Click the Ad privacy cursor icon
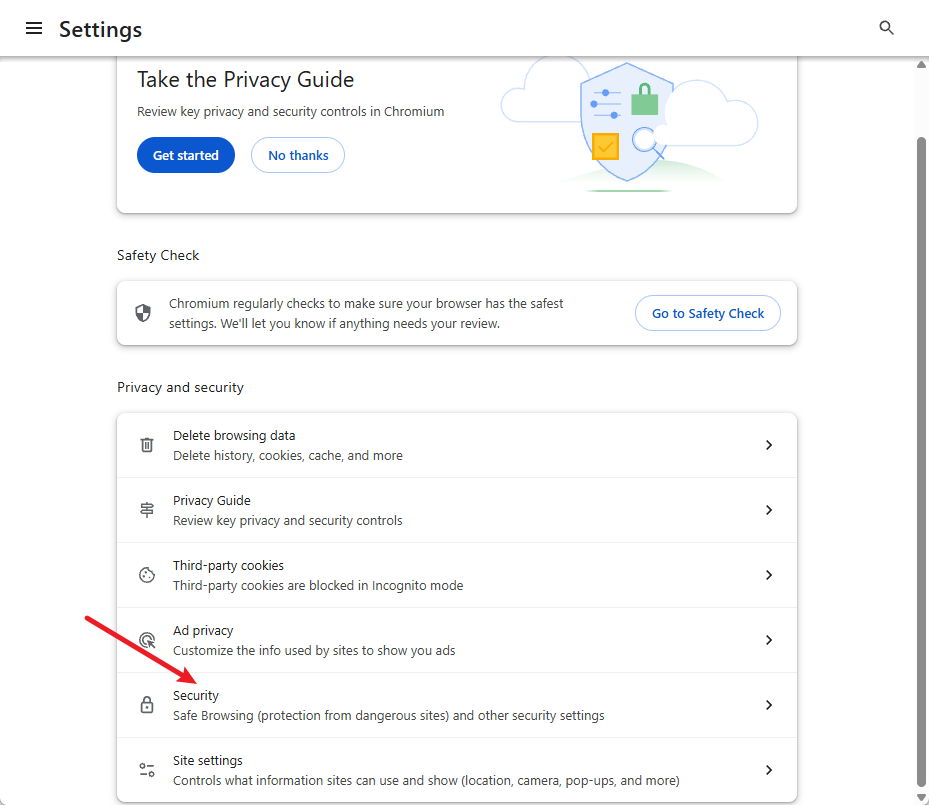 [147, 640]
